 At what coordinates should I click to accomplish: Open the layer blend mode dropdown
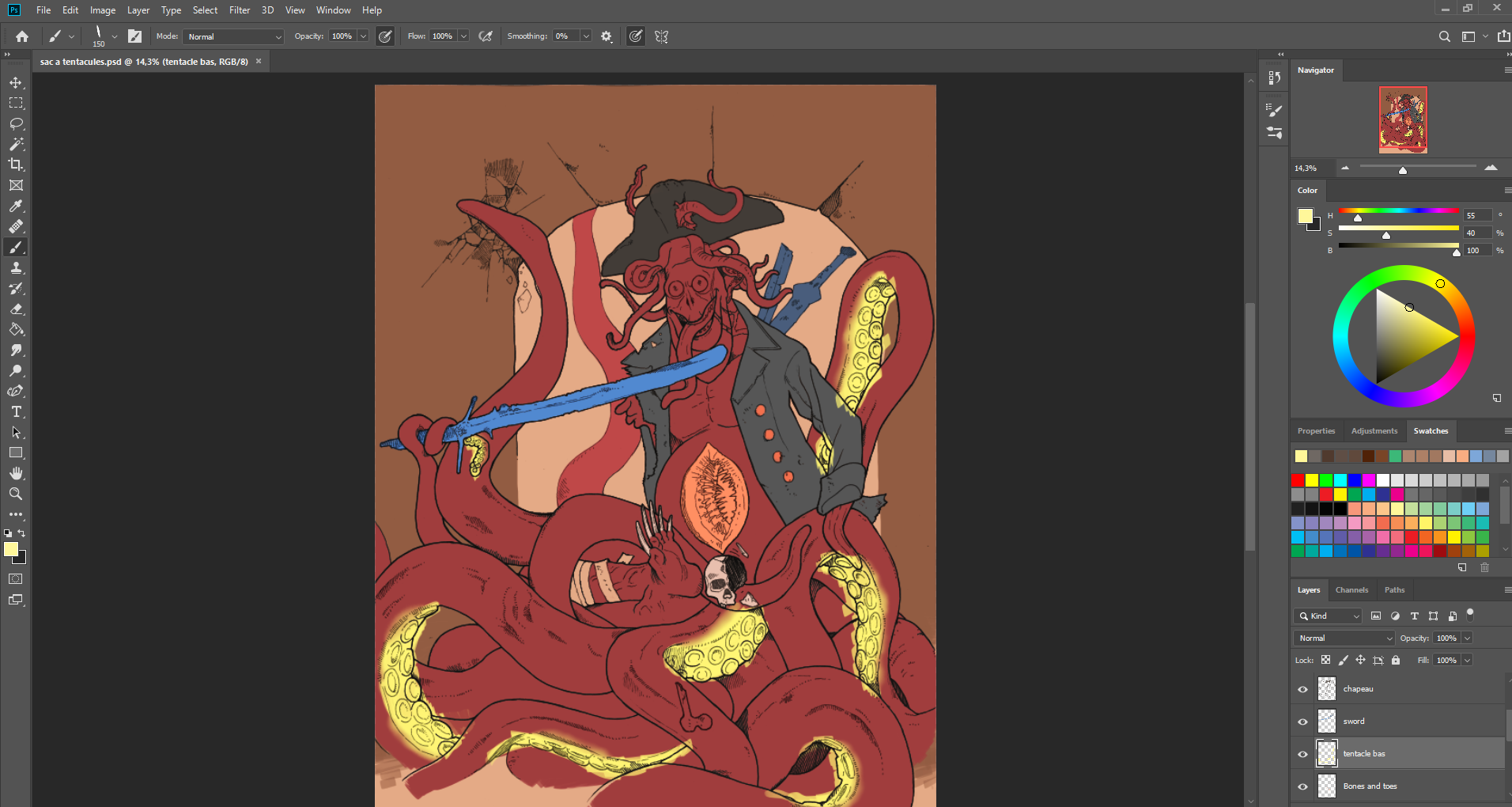[1344, 638]
